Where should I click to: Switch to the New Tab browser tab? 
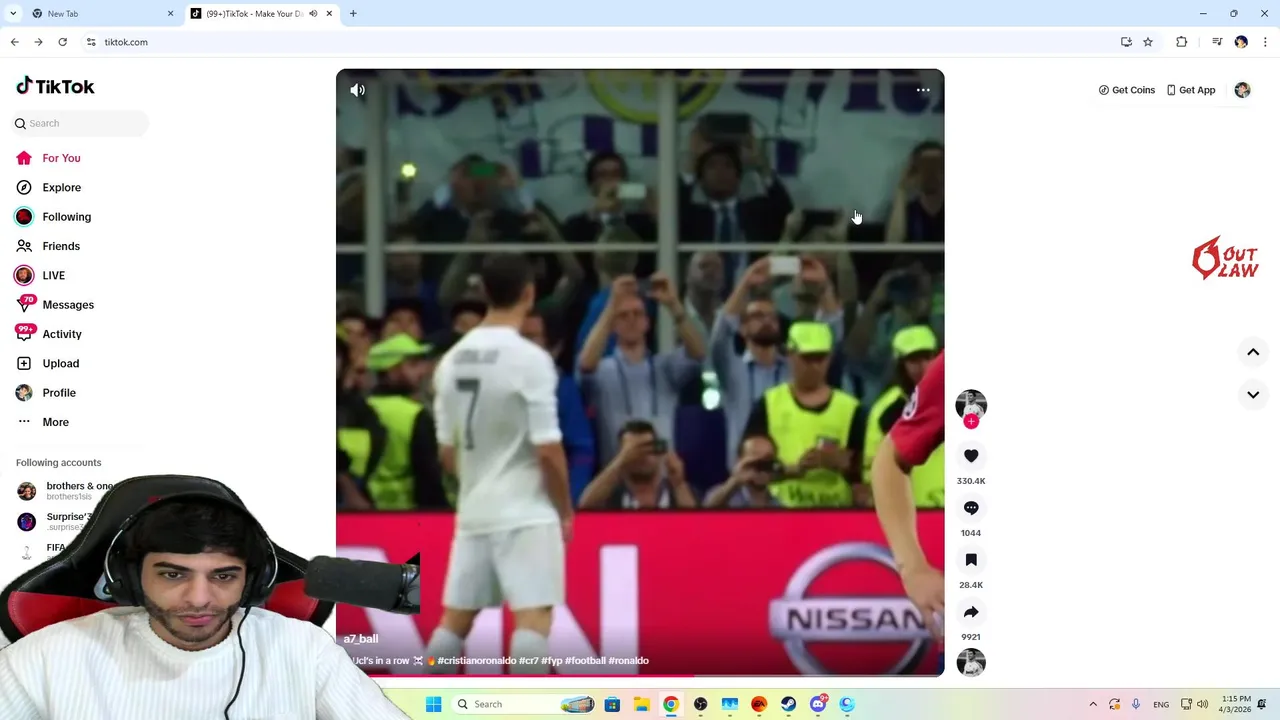(x=100, y=14)
